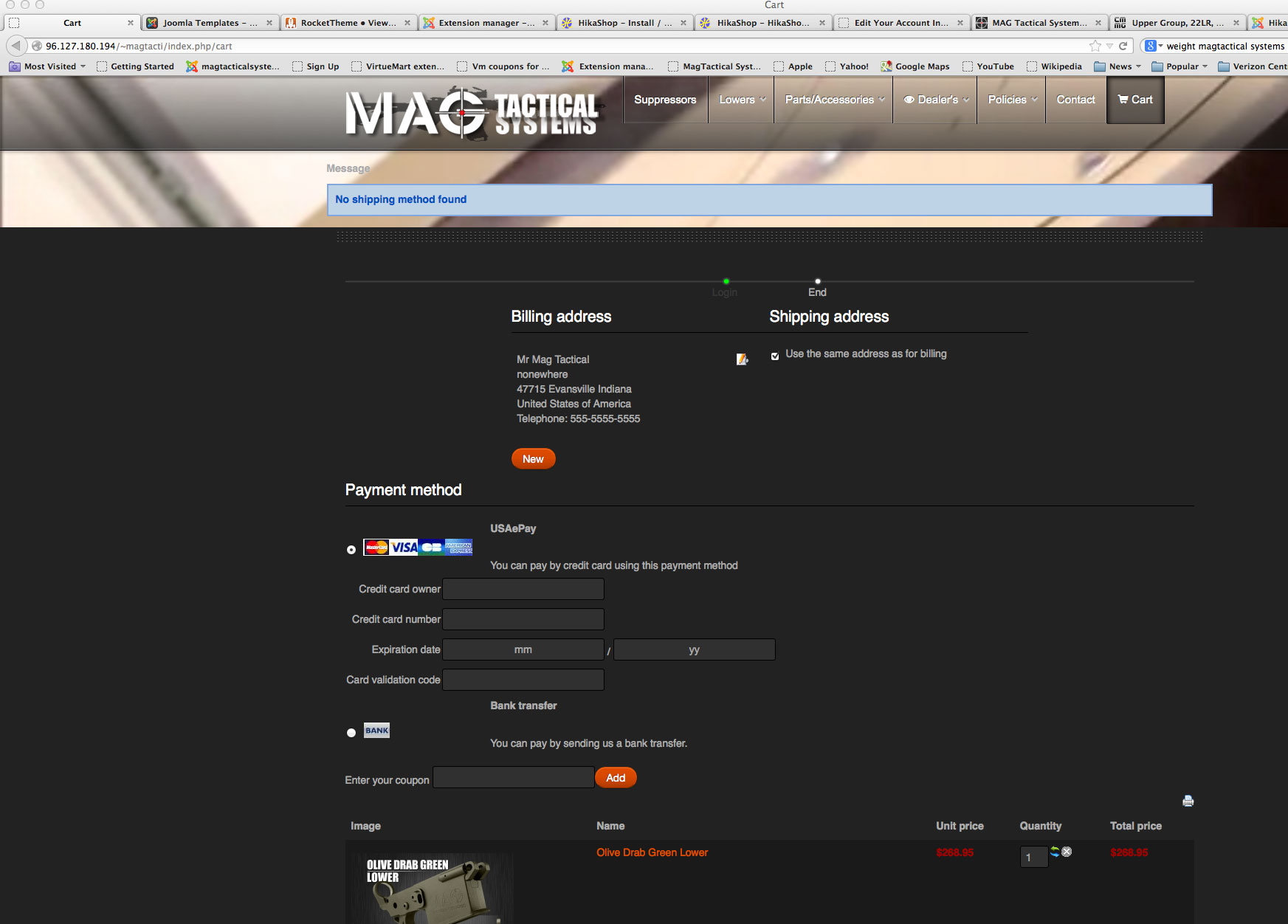The image size is (1288, 924).
Task: Expand the Parts/Accessories menu
Action: [x=834, y=100]
